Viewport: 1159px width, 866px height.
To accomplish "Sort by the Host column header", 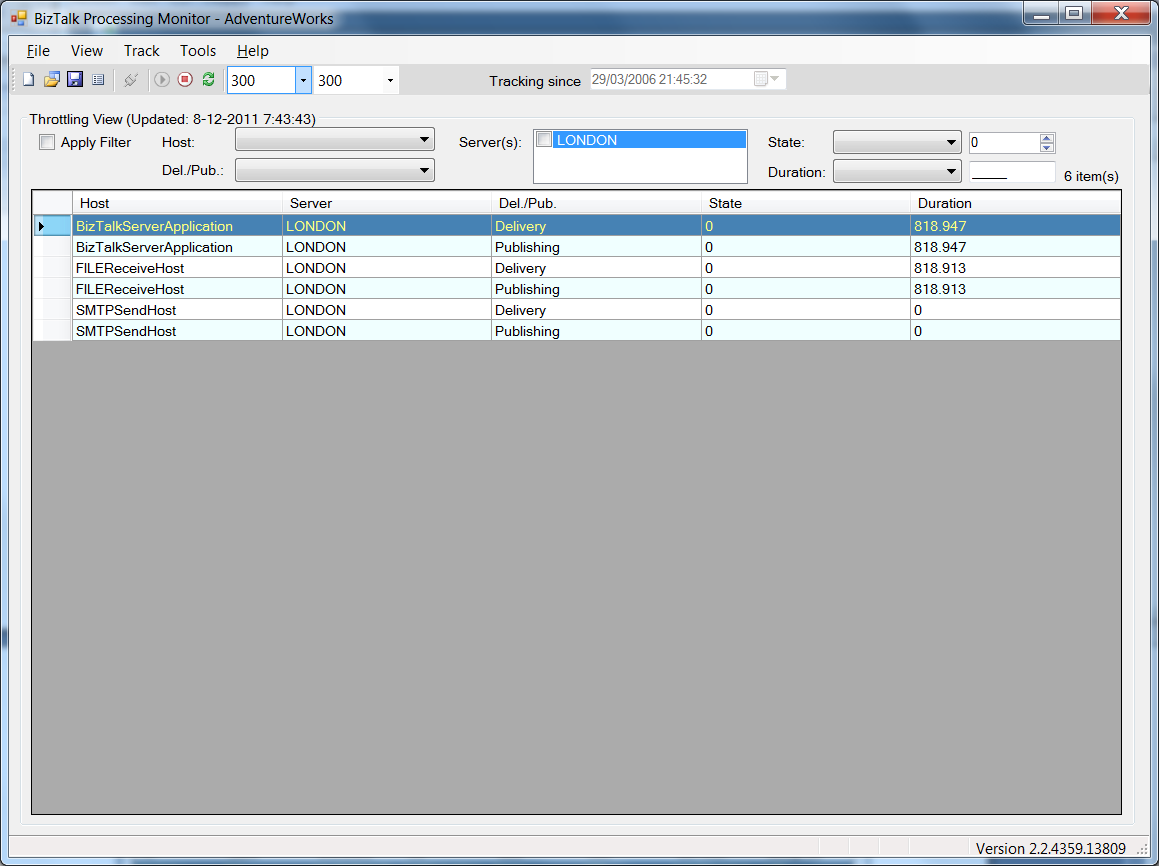I will click(177, 203).
